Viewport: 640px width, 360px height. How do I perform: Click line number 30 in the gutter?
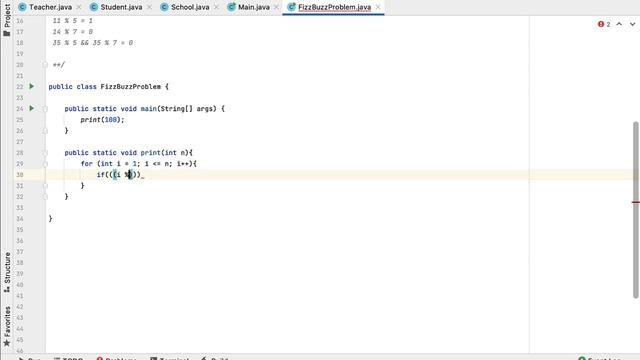20,175
